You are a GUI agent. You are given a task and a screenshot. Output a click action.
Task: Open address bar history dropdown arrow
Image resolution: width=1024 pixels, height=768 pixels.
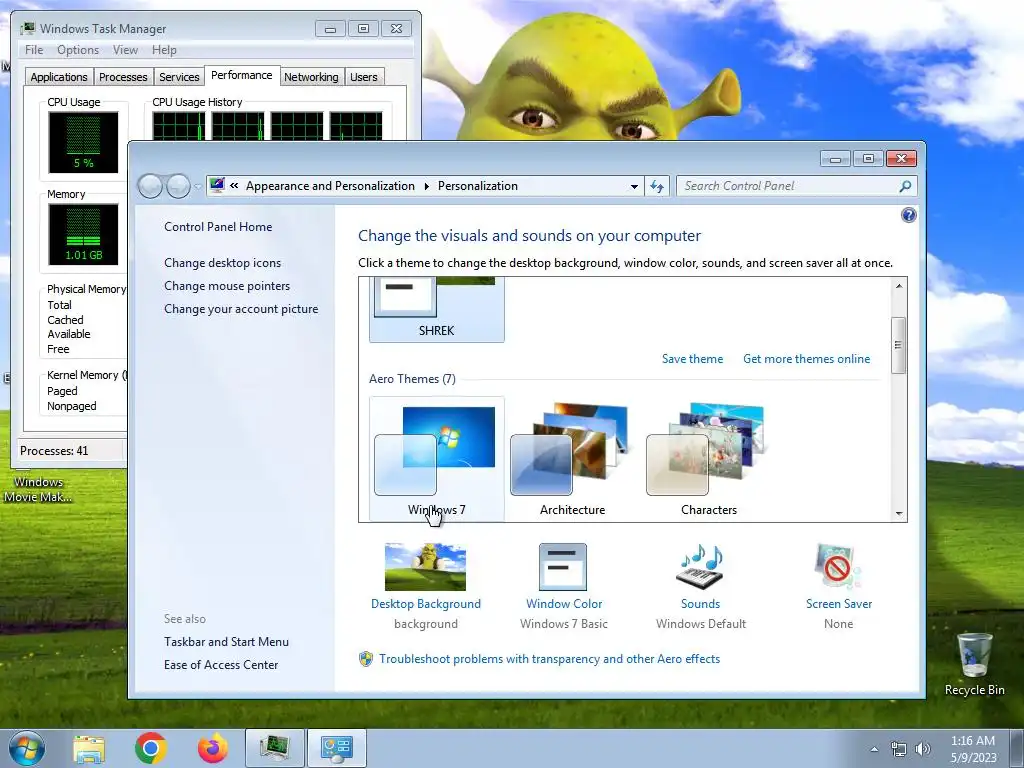(633, 186)
